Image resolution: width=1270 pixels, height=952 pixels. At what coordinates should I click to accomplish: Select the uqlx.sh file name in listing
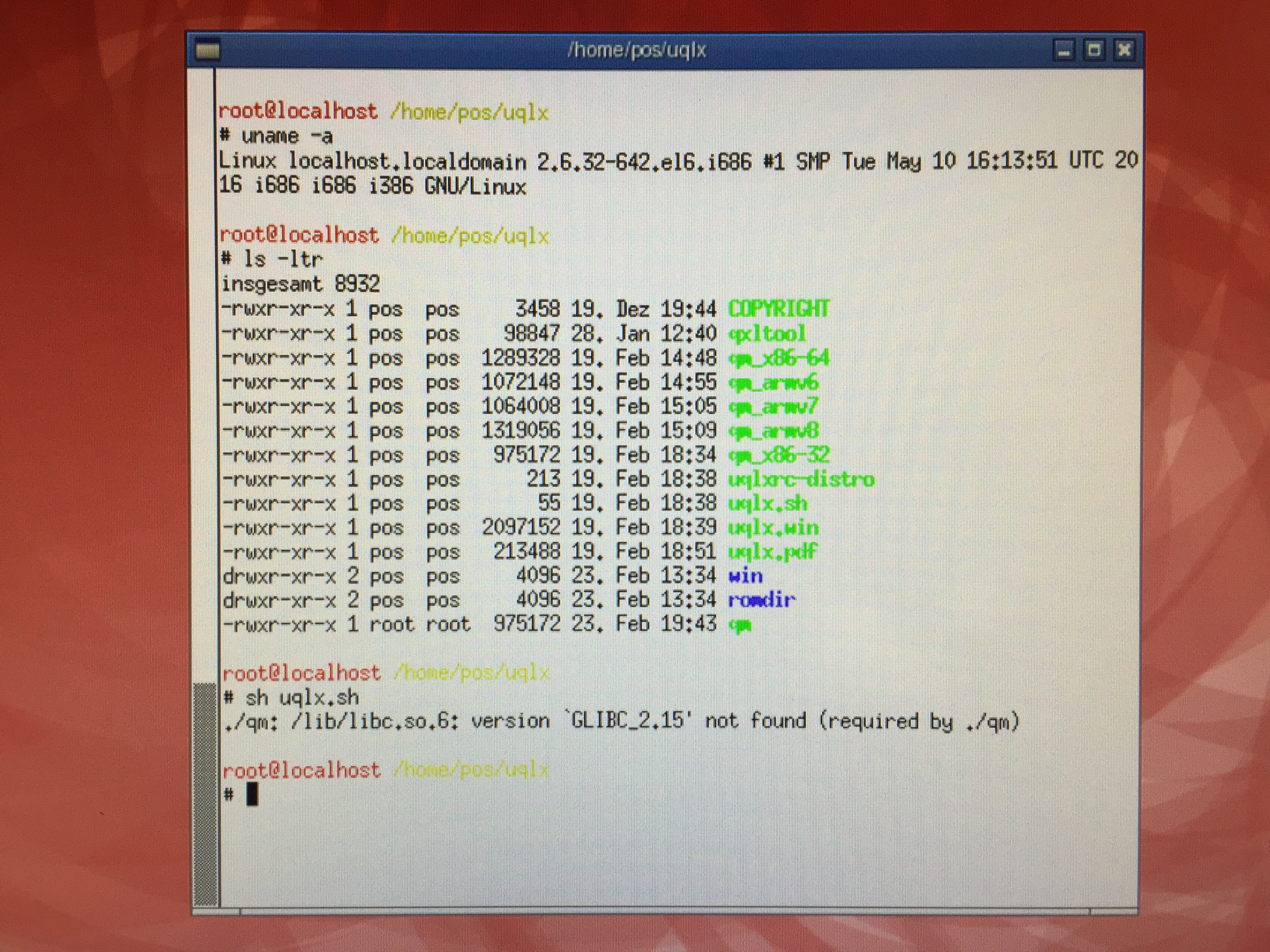(x=768, y=503)
